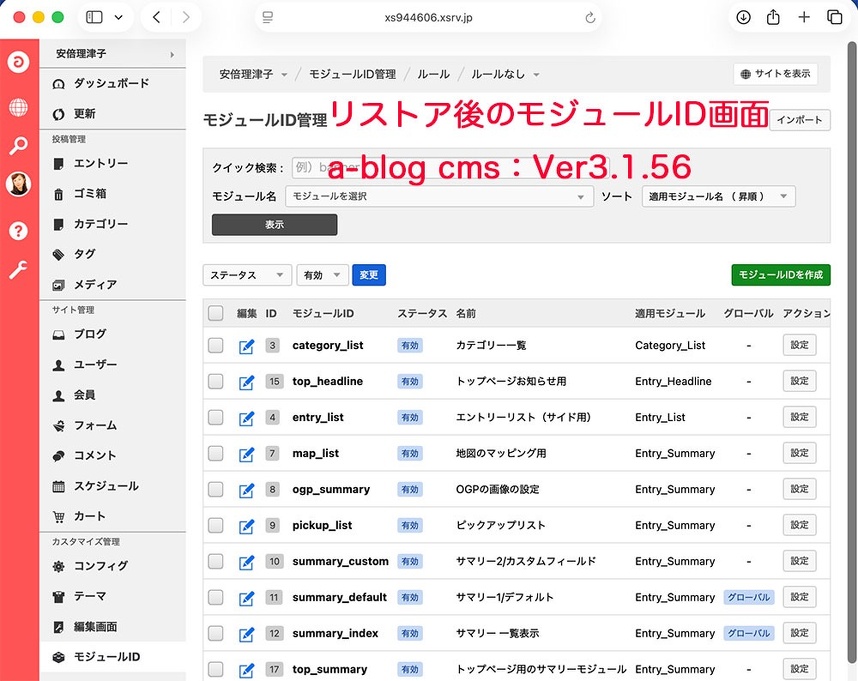Click the green モジュールIDを作成 button
This screenshot has height=681, width=858.
[780, 275]
